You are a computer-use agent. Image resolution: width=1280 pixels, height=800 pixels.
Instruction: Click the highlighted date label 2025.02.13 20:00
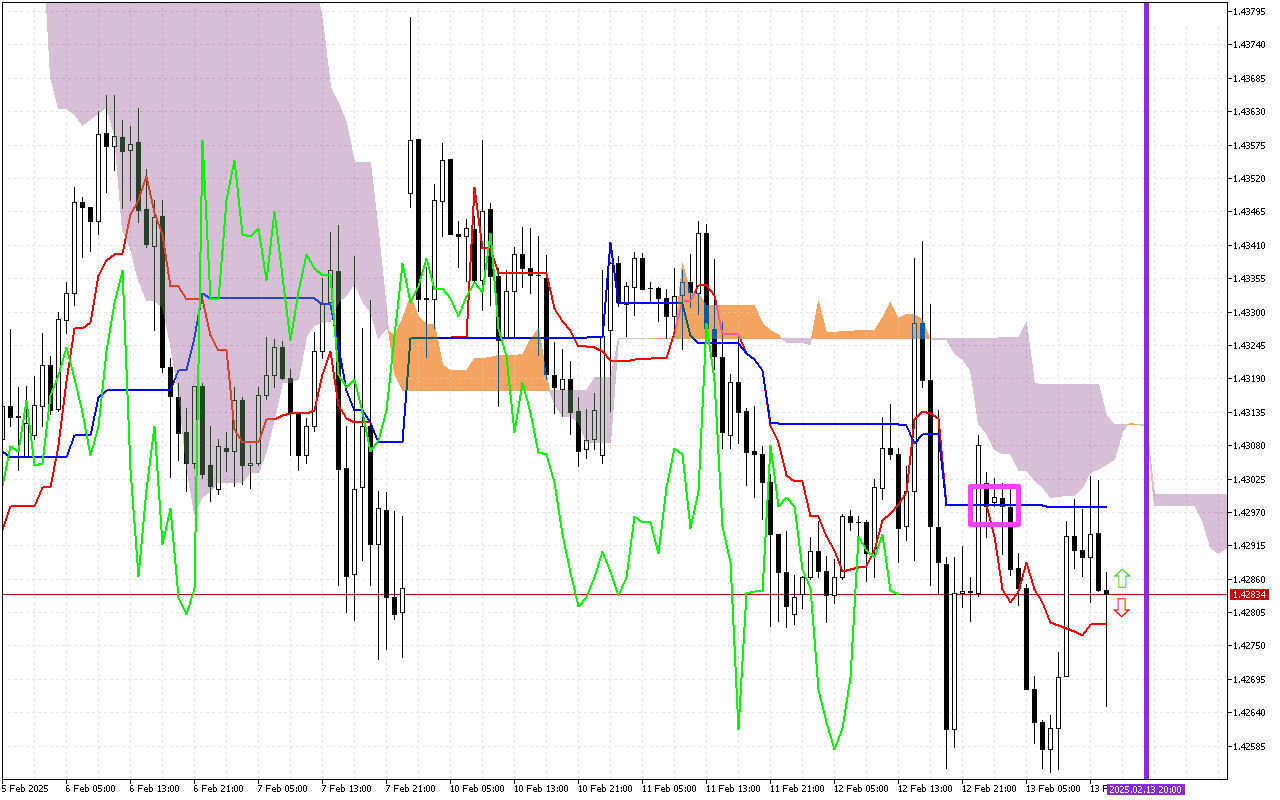coord(1146,789)
